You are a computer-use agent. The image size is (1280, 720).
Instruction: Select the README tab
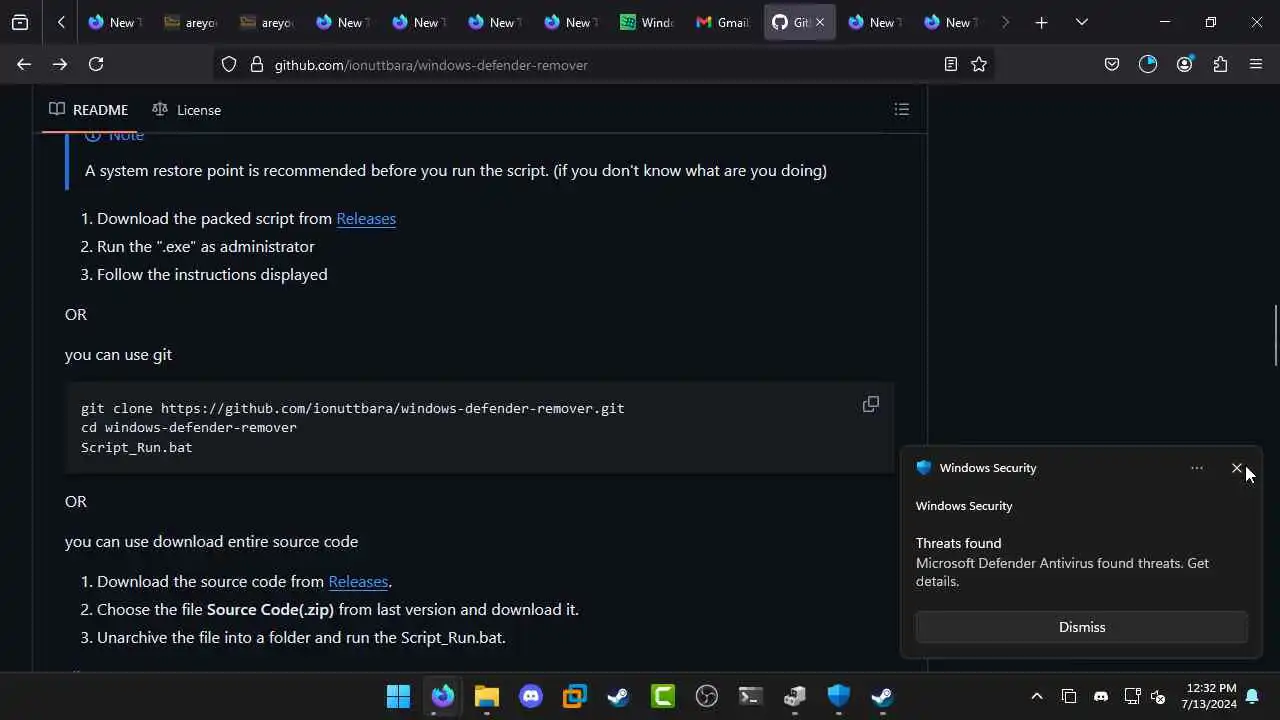pos(89,110)
